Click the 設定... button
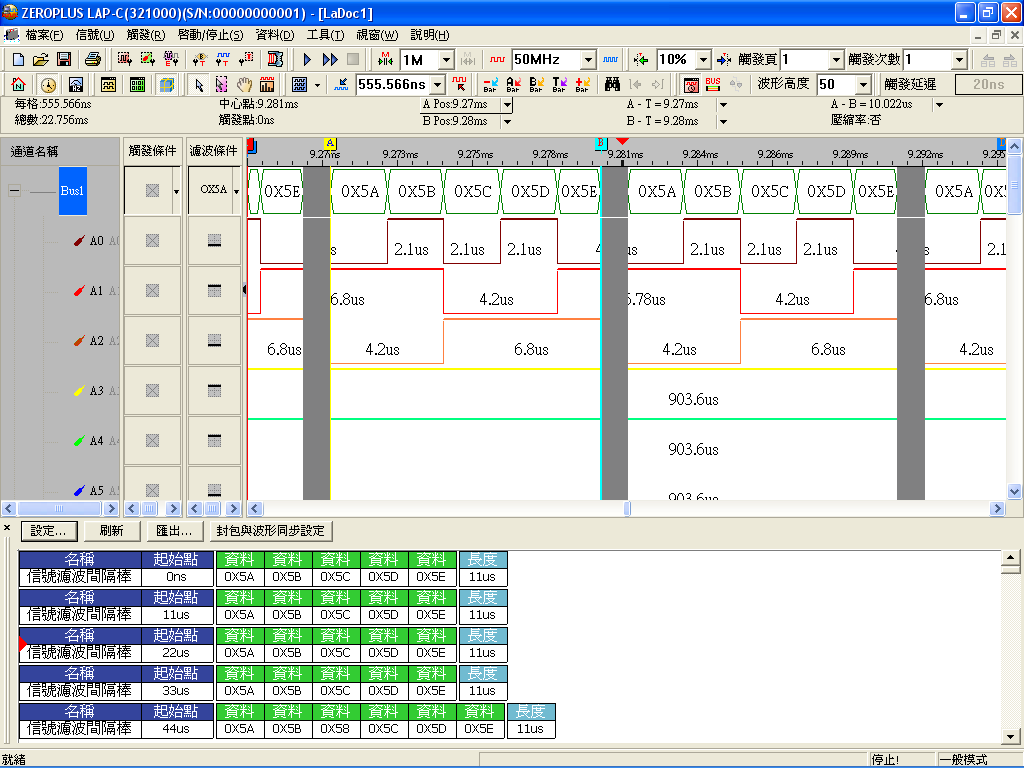 pyautogui.click(x=48, y=531)
